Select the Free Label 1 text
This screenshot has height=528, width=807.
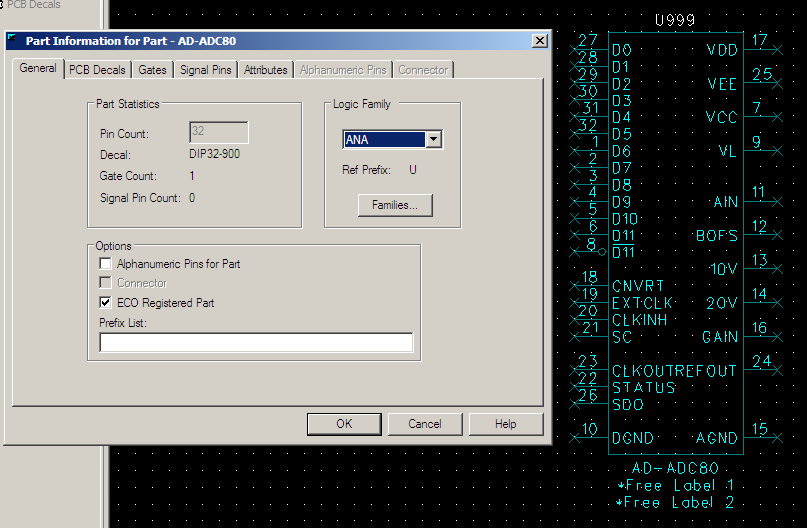pos(675,485)
